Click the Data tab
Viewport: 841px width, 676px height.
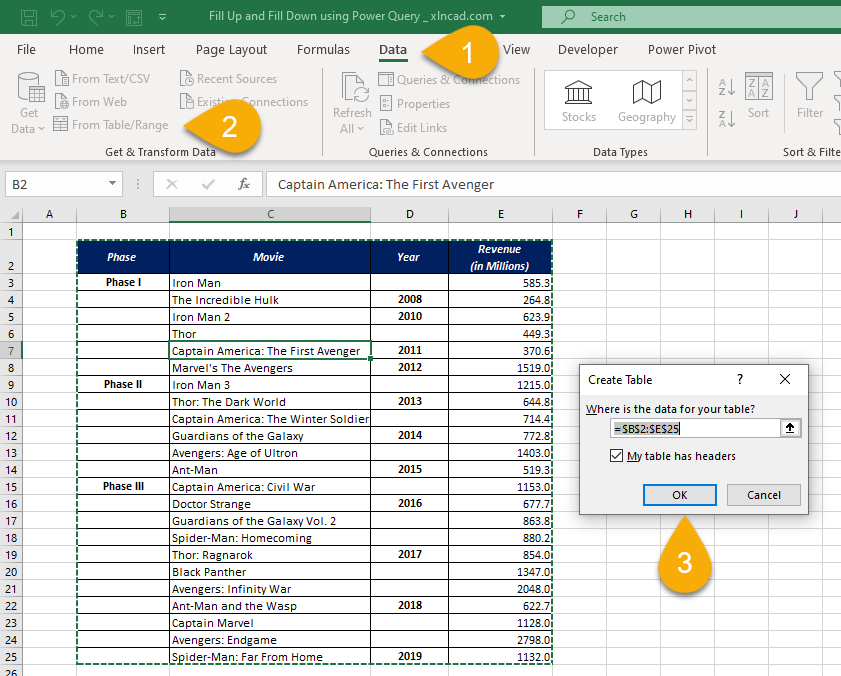click(393, 49)
